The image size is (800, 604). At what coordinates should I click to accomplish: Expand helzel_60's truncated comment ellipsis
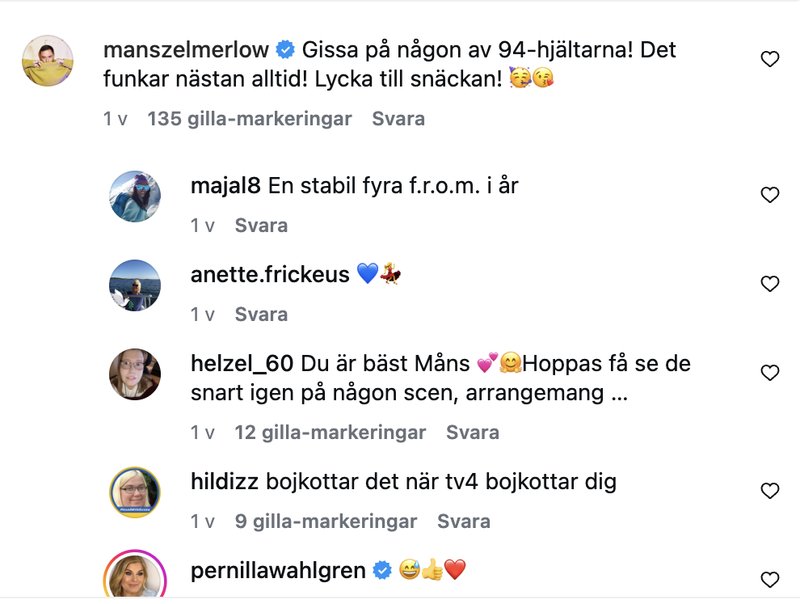[618, 394]
